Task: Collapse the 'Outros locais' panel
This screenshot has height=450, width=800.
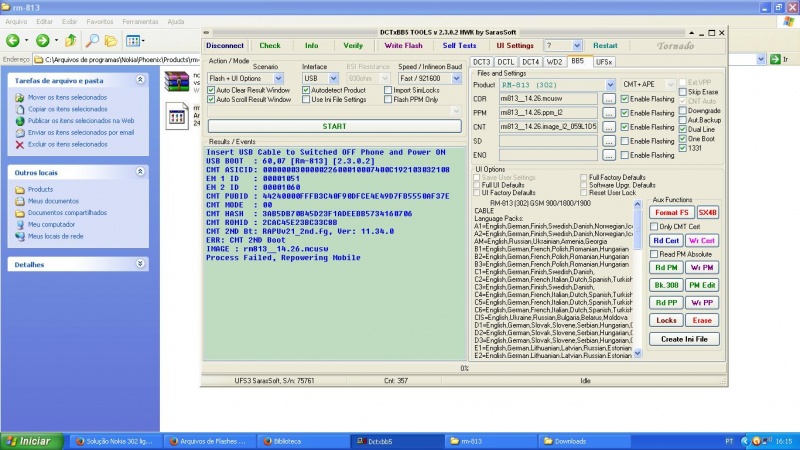Action: pos(140,172)
